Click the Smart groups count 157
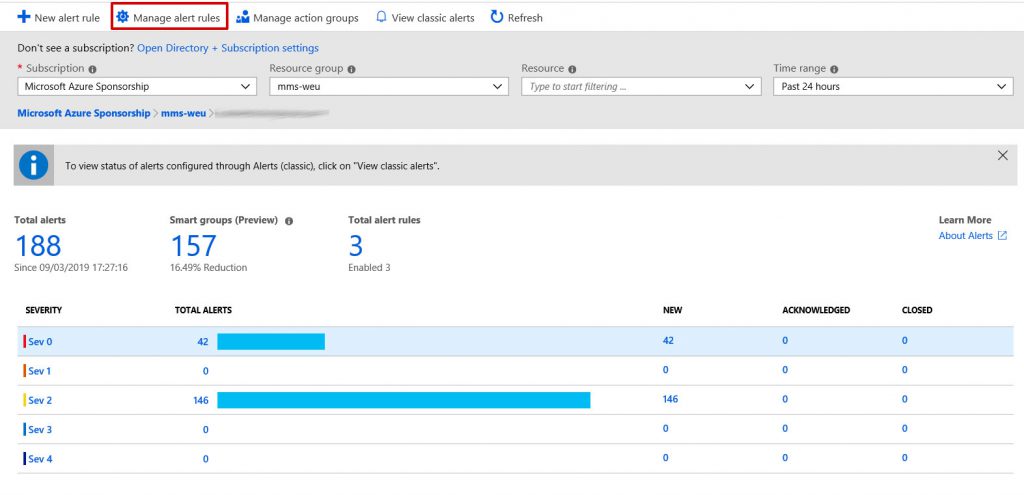The width and height of the screenshot is (1024, 495). (193, 246)
